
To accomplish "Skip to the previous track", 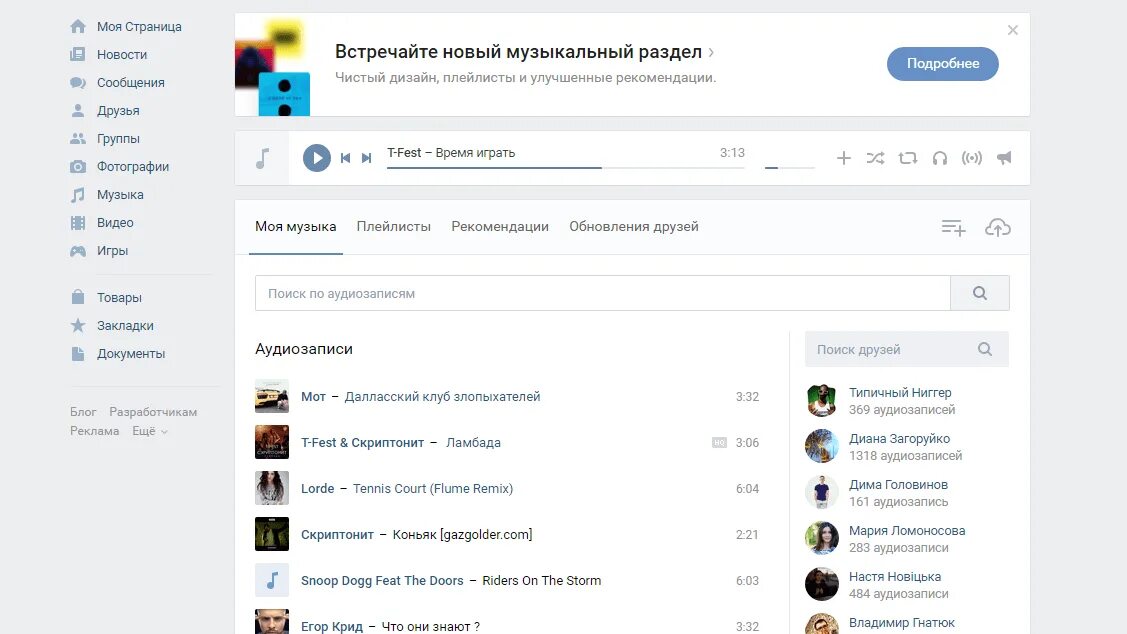I will (346, 158).
